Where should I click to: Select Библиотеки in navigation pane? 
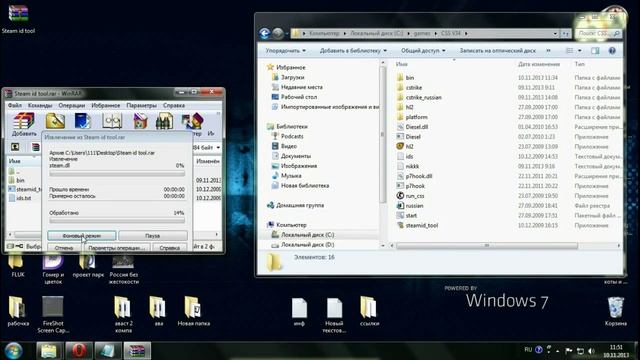[291, 127]
